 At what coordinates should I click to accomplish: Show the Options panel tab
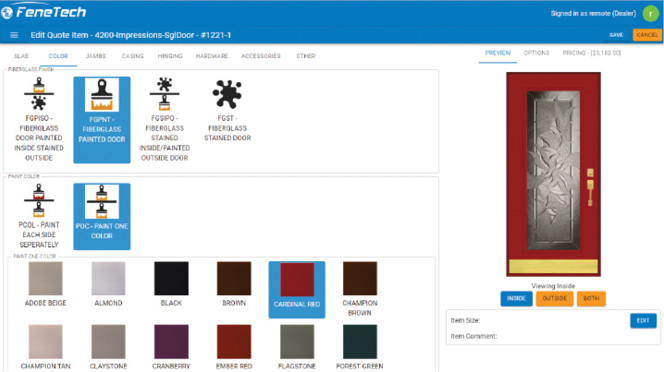click(537, 53)
